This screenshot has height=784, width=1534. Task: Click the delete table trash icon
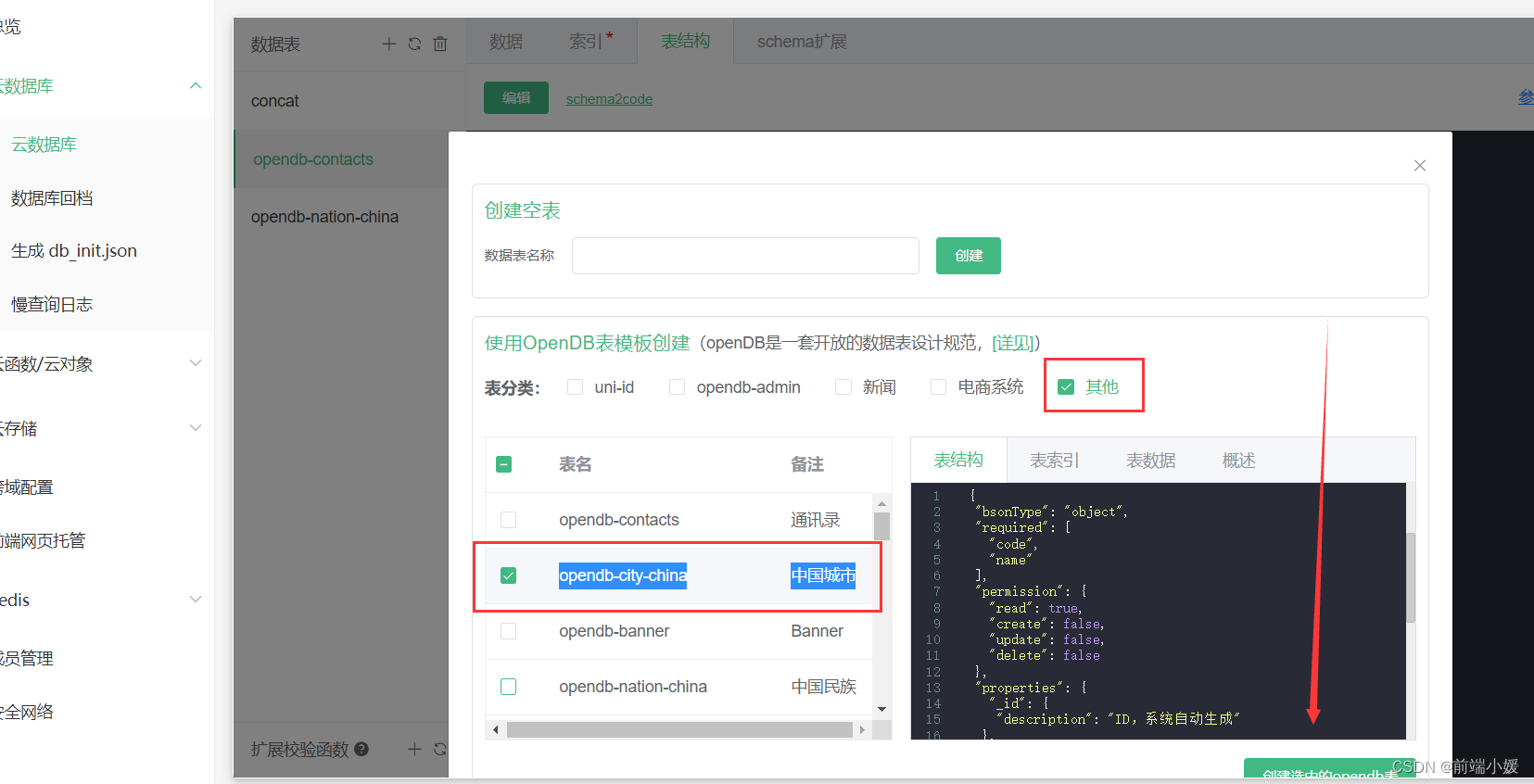[440, 44]
